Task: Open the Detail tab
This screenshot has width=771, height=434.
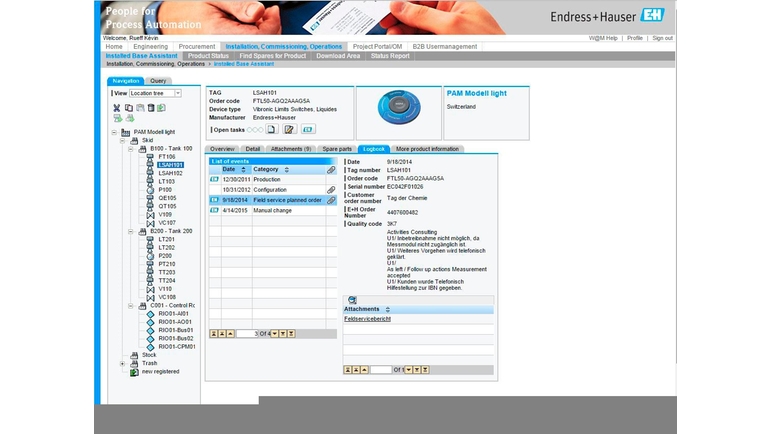Action: 253,149
